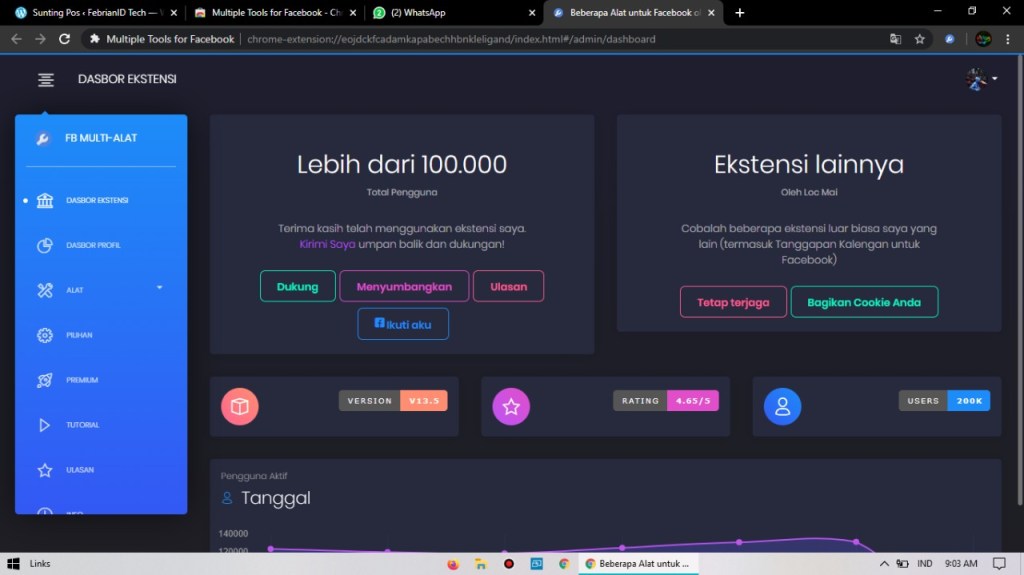
Task: Click the blue users circle icon
Action: [x=782, y=406]
